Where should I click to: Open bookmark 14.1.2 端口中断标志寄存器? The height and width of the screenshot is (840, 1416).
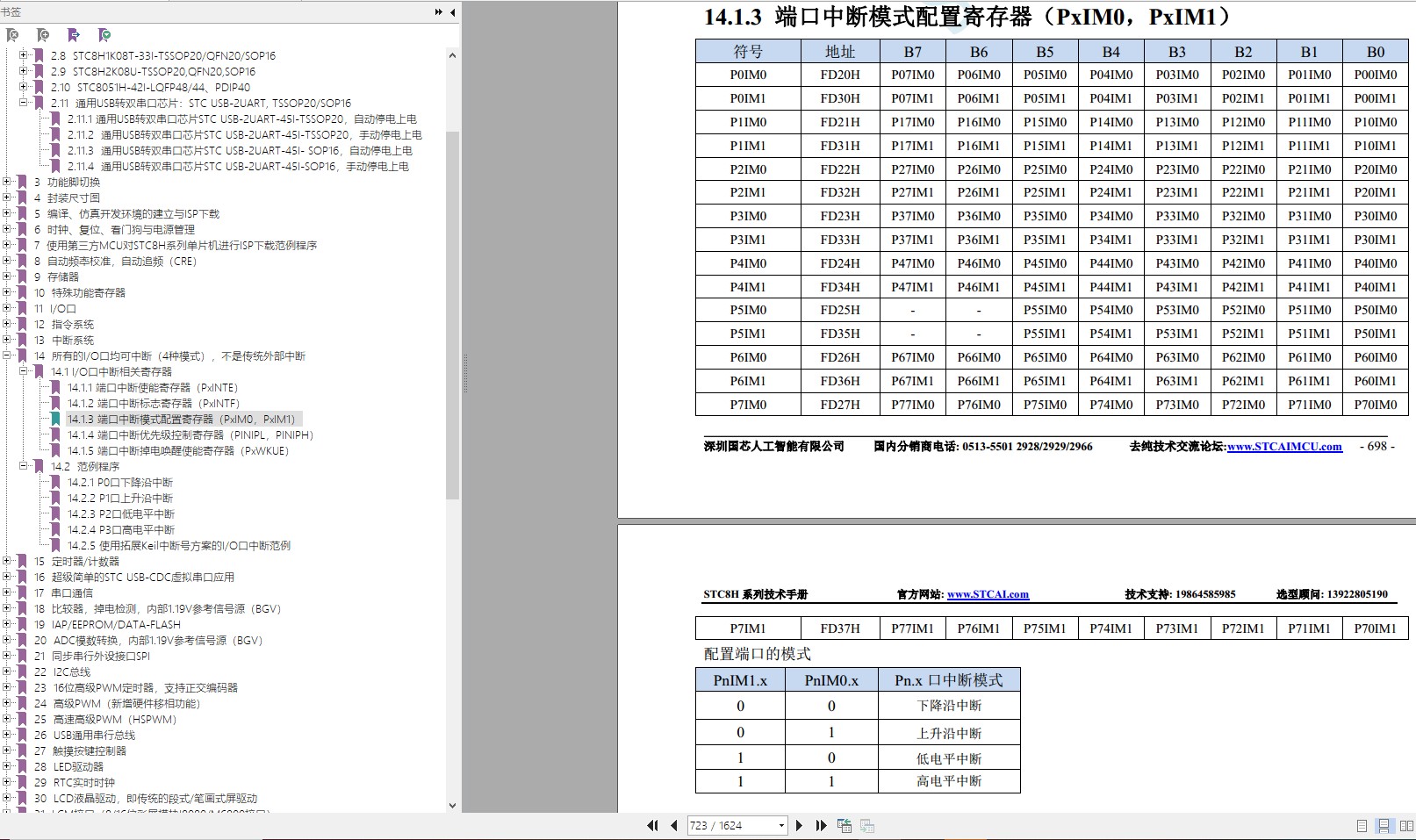click(154, 403)
